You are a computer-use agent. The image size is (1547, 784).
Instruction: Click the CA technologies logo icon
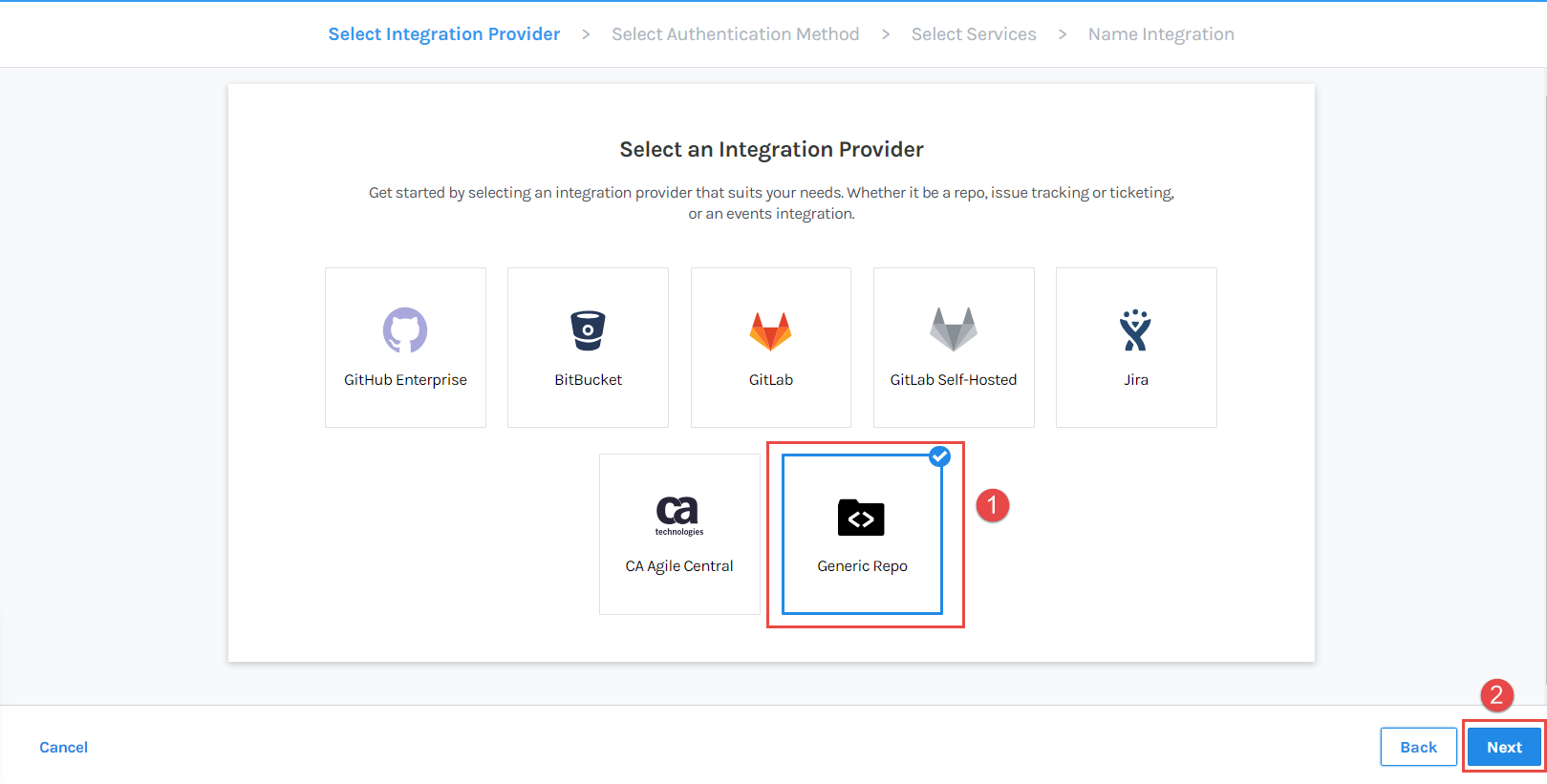coord(678,516)
